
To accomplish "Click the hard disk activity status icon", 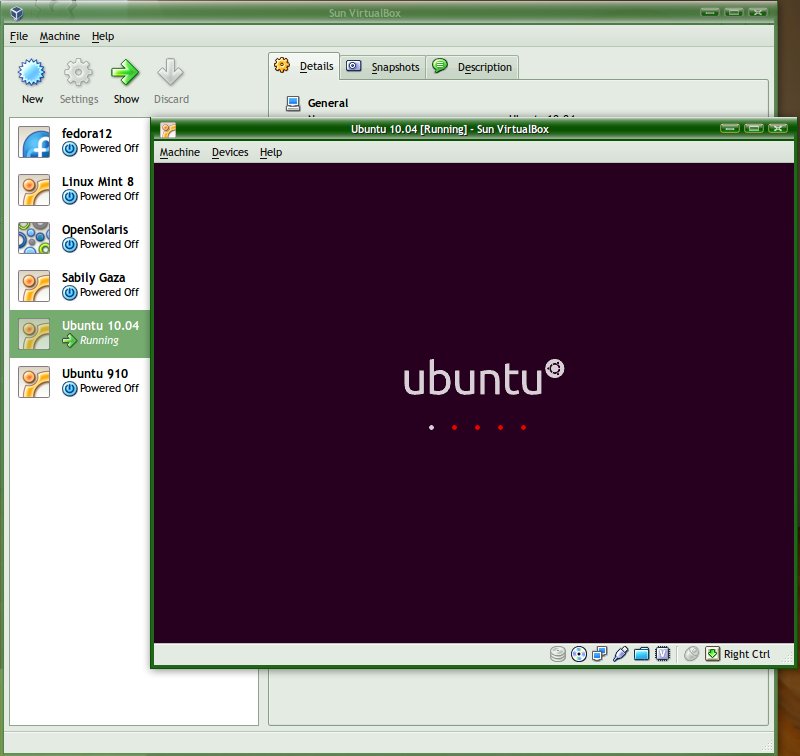I will [558, 654].
